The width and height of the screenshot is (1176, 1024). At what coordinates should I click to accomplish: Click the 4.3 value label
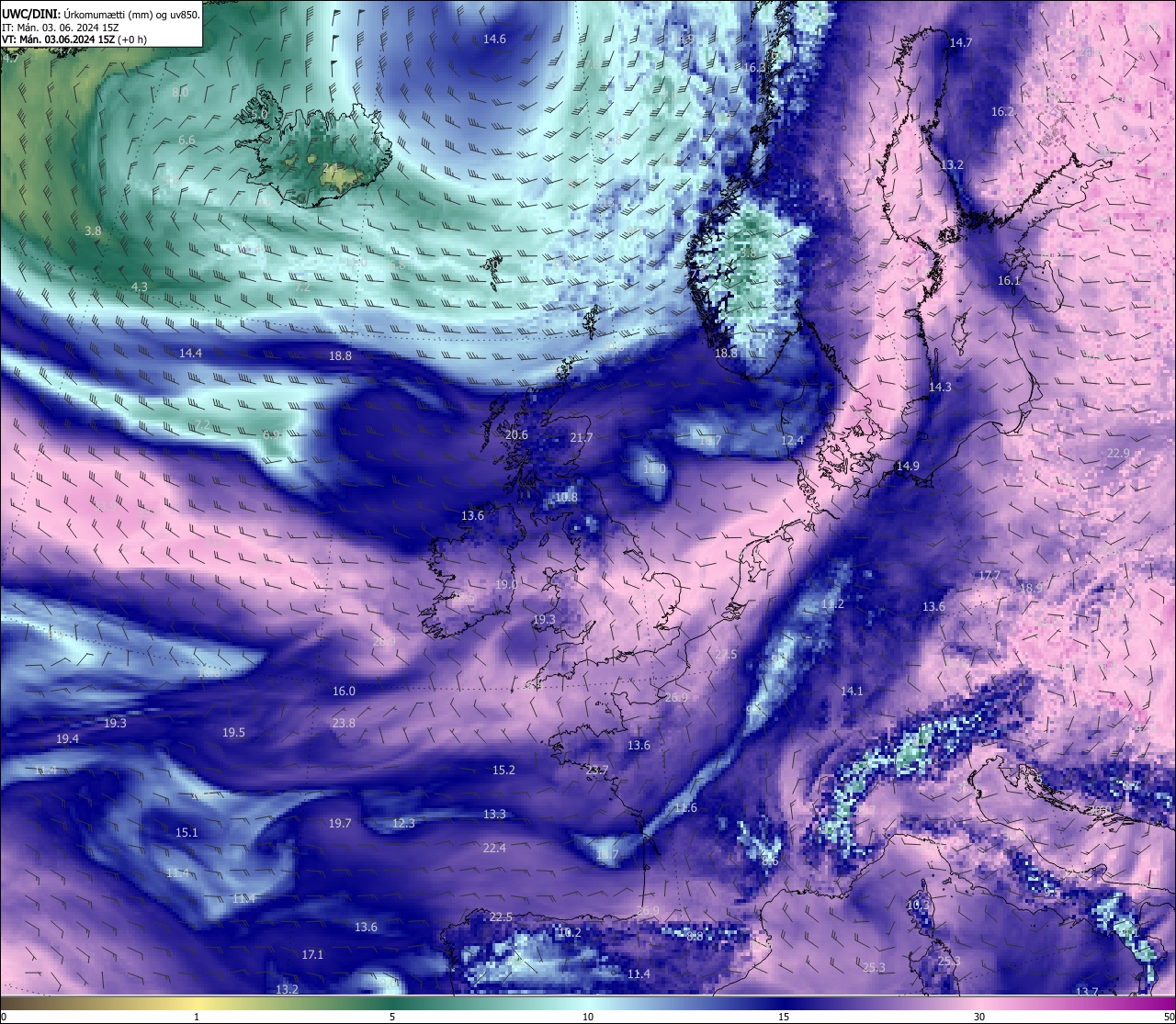point(140,287)
